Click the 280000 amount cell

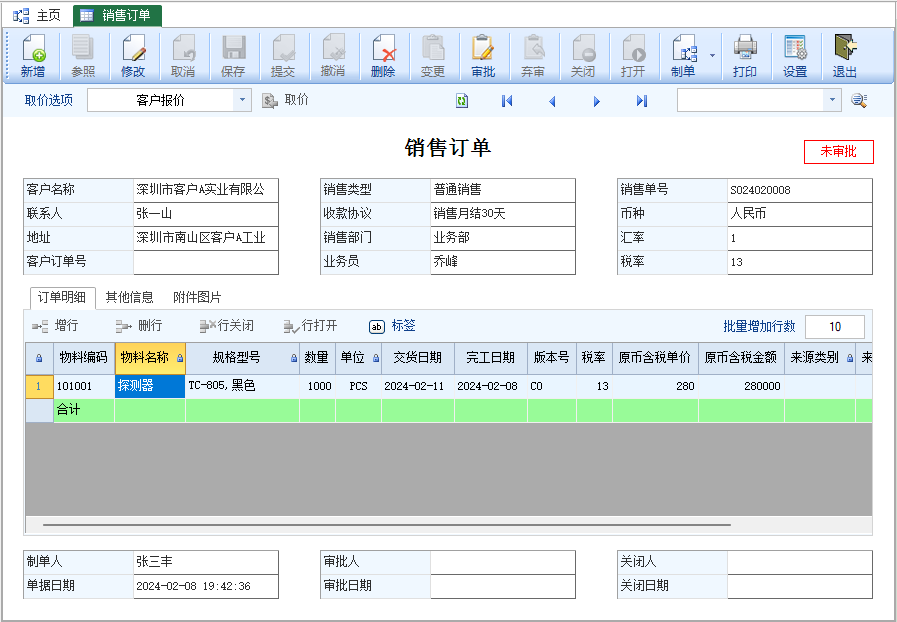click(x=741, y=386)
